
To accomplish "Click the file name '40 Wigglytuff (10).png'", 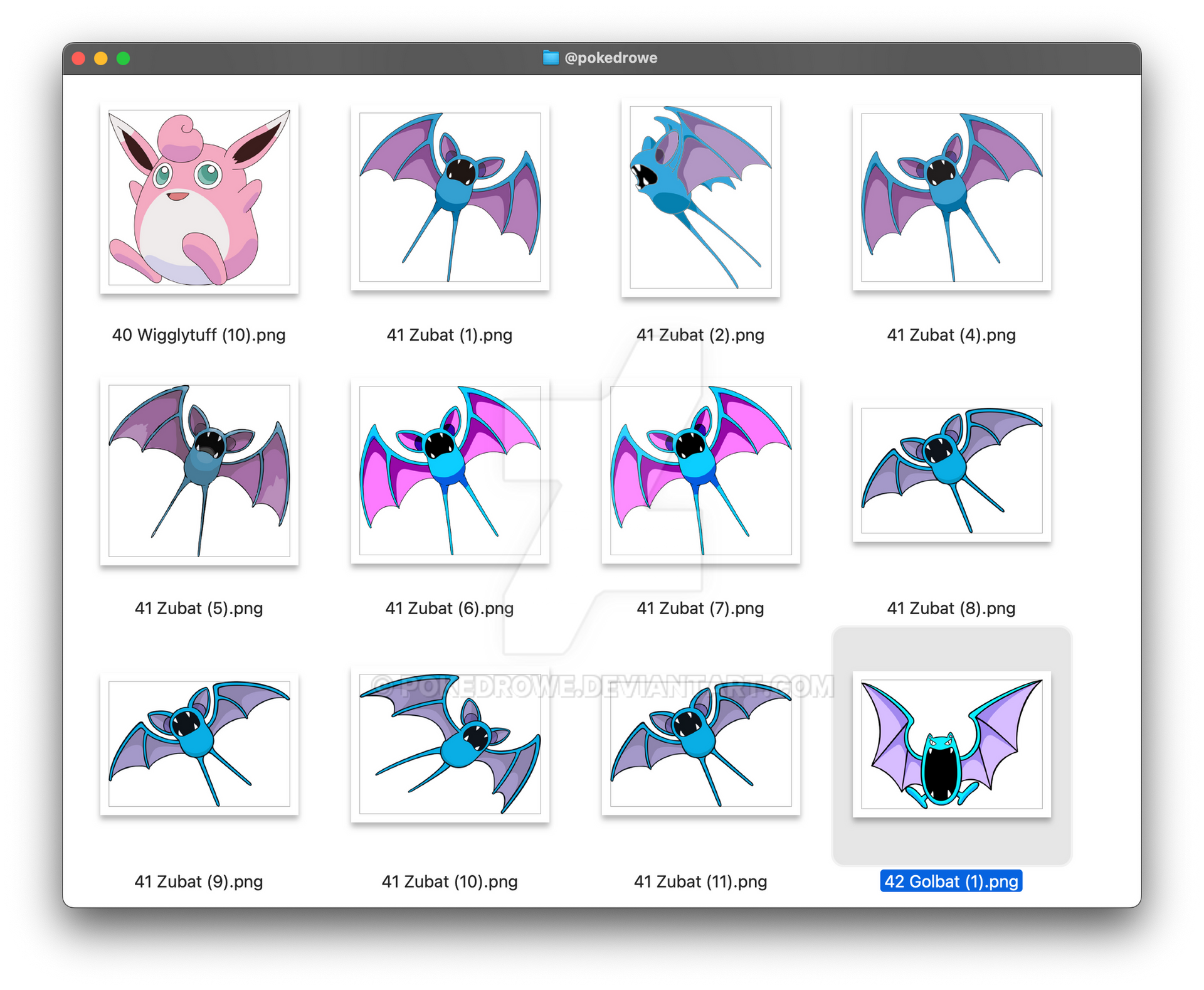I will 199,335.
